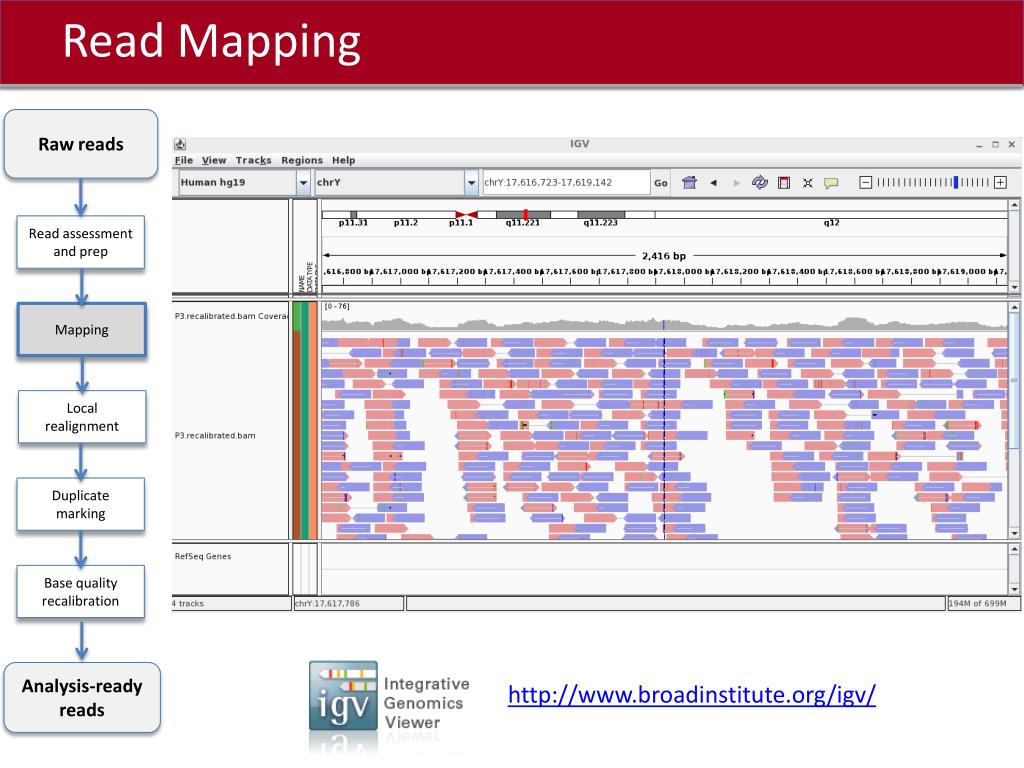Click the resize tracks to fit icon
This screenshot has height=768, width=1024.
point(808,183)
